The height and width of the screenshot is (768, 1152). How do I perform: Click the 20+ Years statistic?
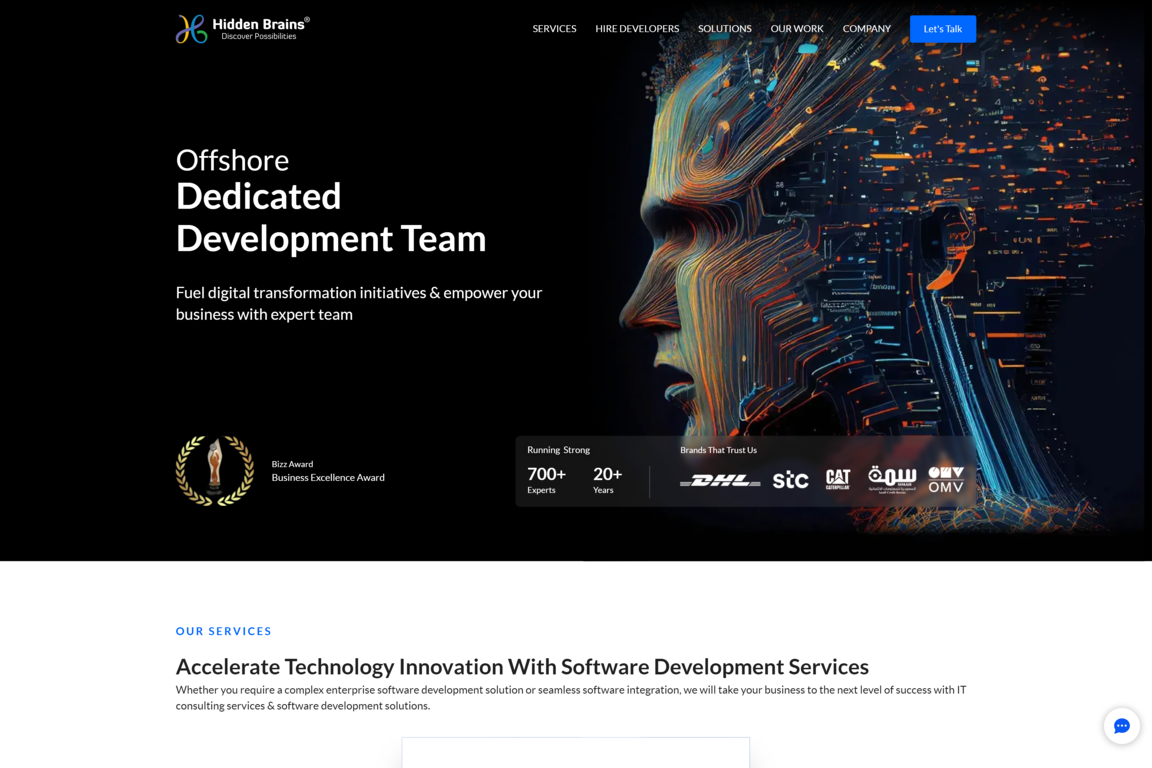607,480
